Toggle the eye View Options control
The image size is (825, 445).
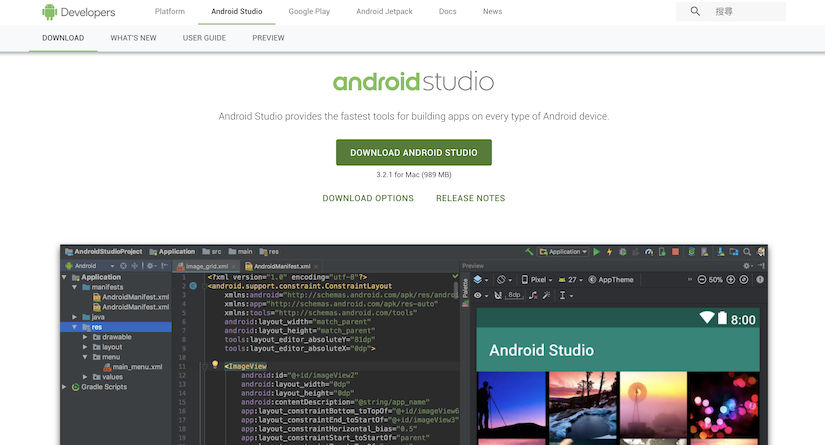(480, 296)
